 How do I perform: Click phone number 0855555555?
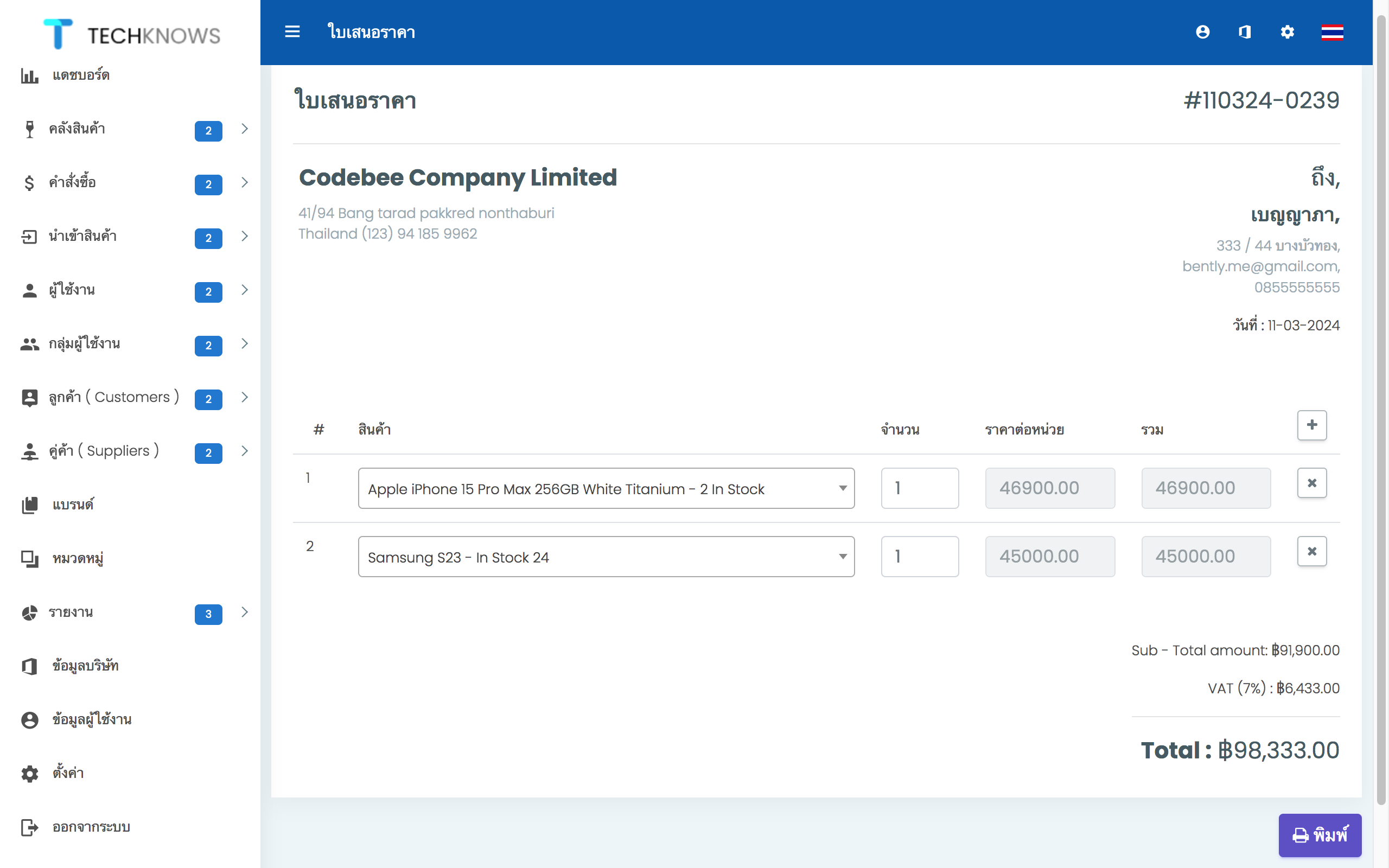1297,287
